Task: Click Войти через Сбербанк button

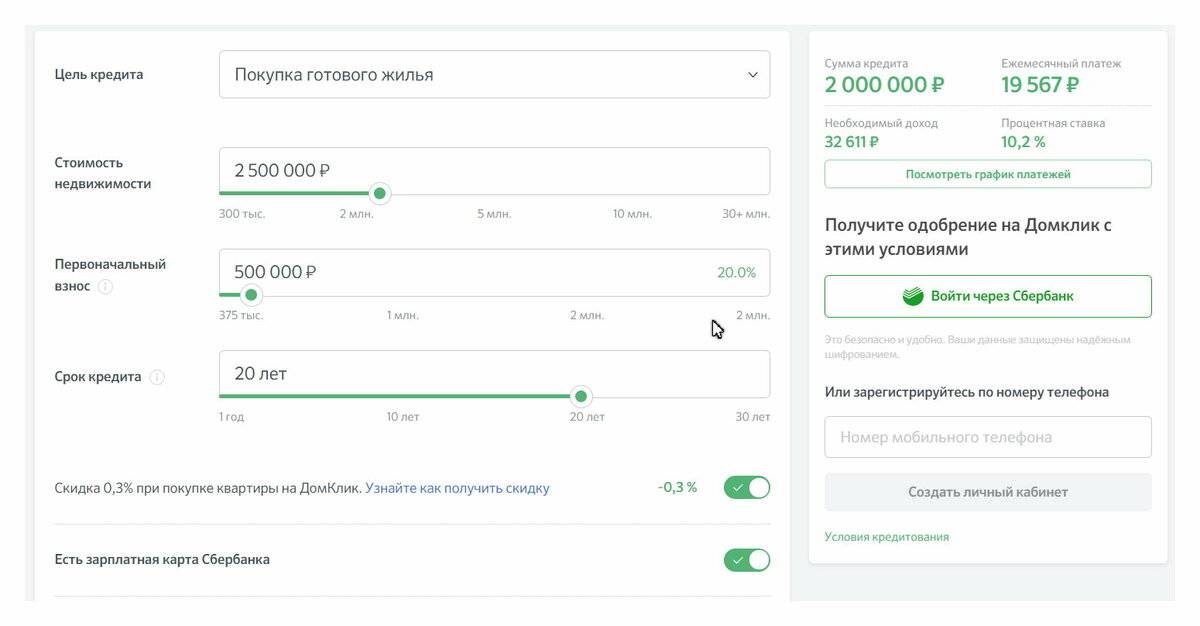Action: 988,297
